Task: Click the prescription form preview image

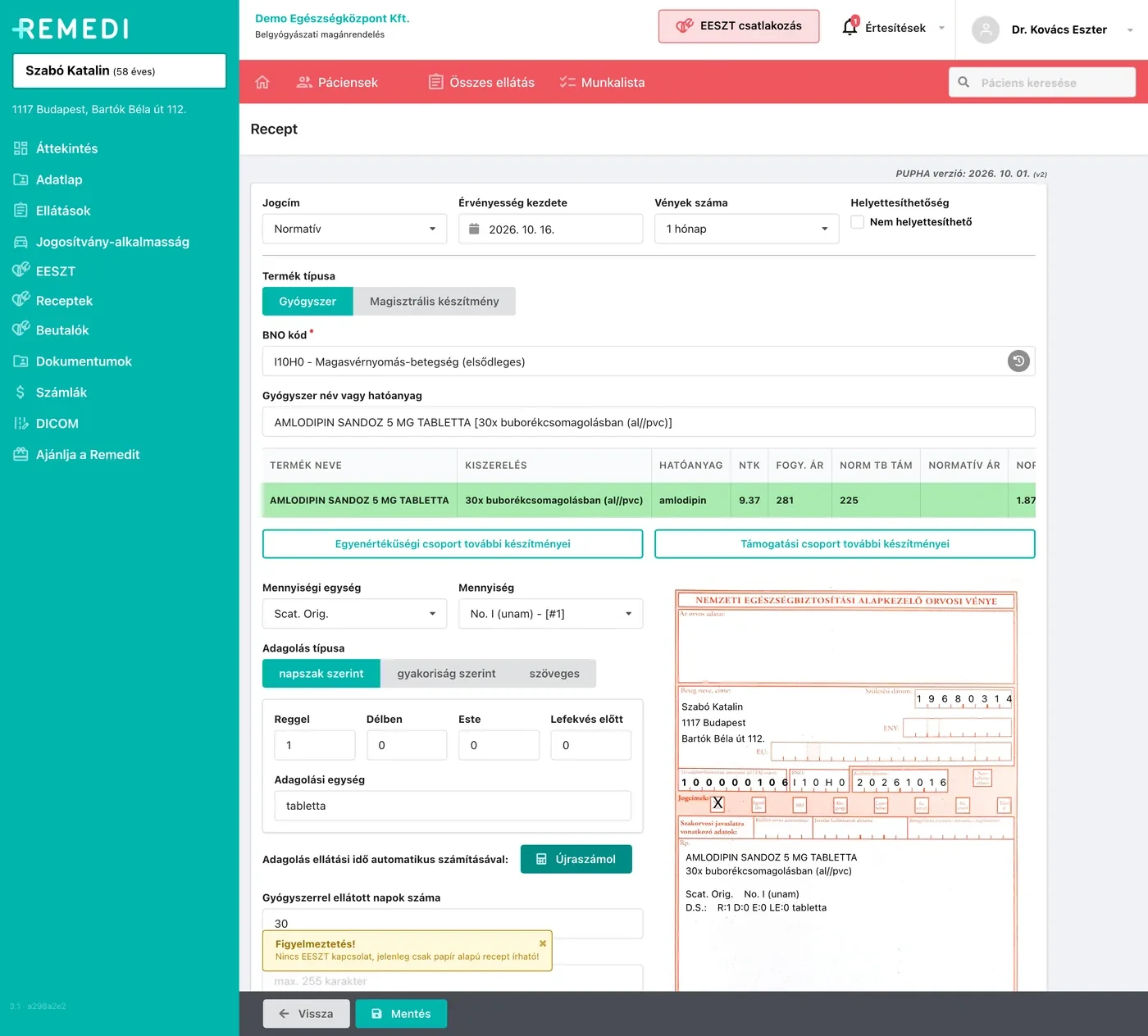Action: point(845,791)
